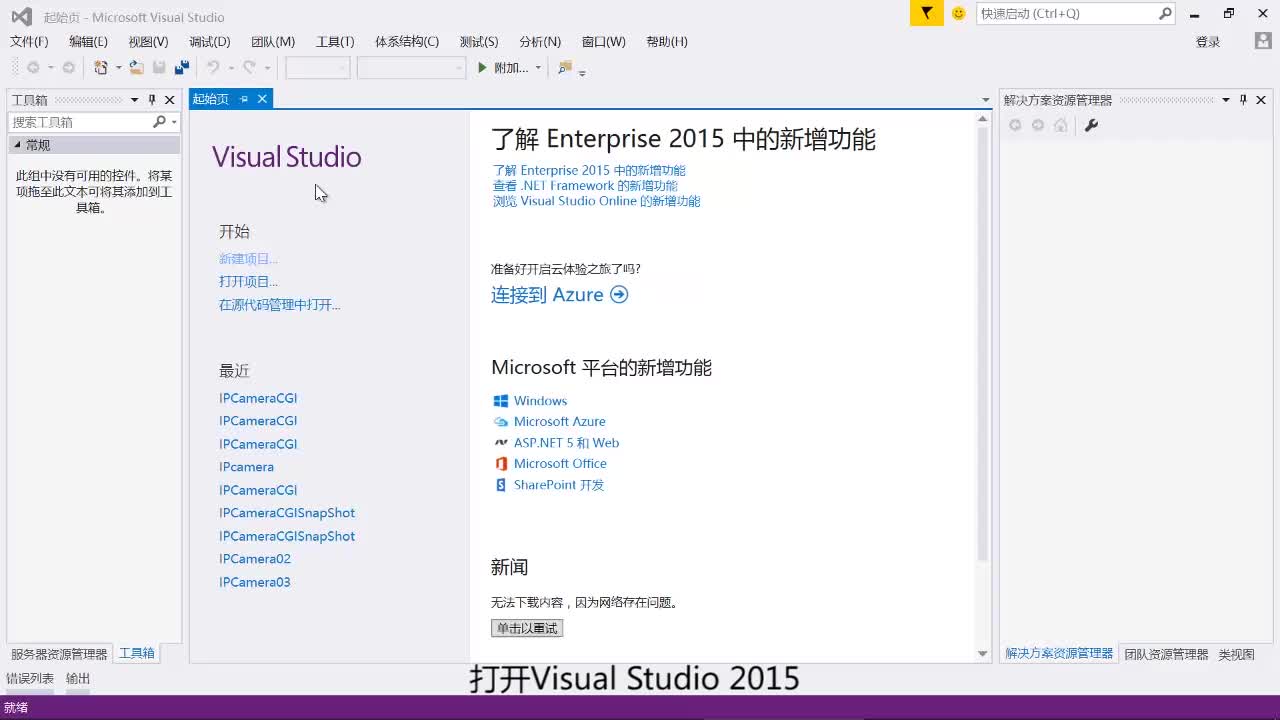Click the Microsoft Office link
This screenshot has width=1280, height=720.
point(560,464)
